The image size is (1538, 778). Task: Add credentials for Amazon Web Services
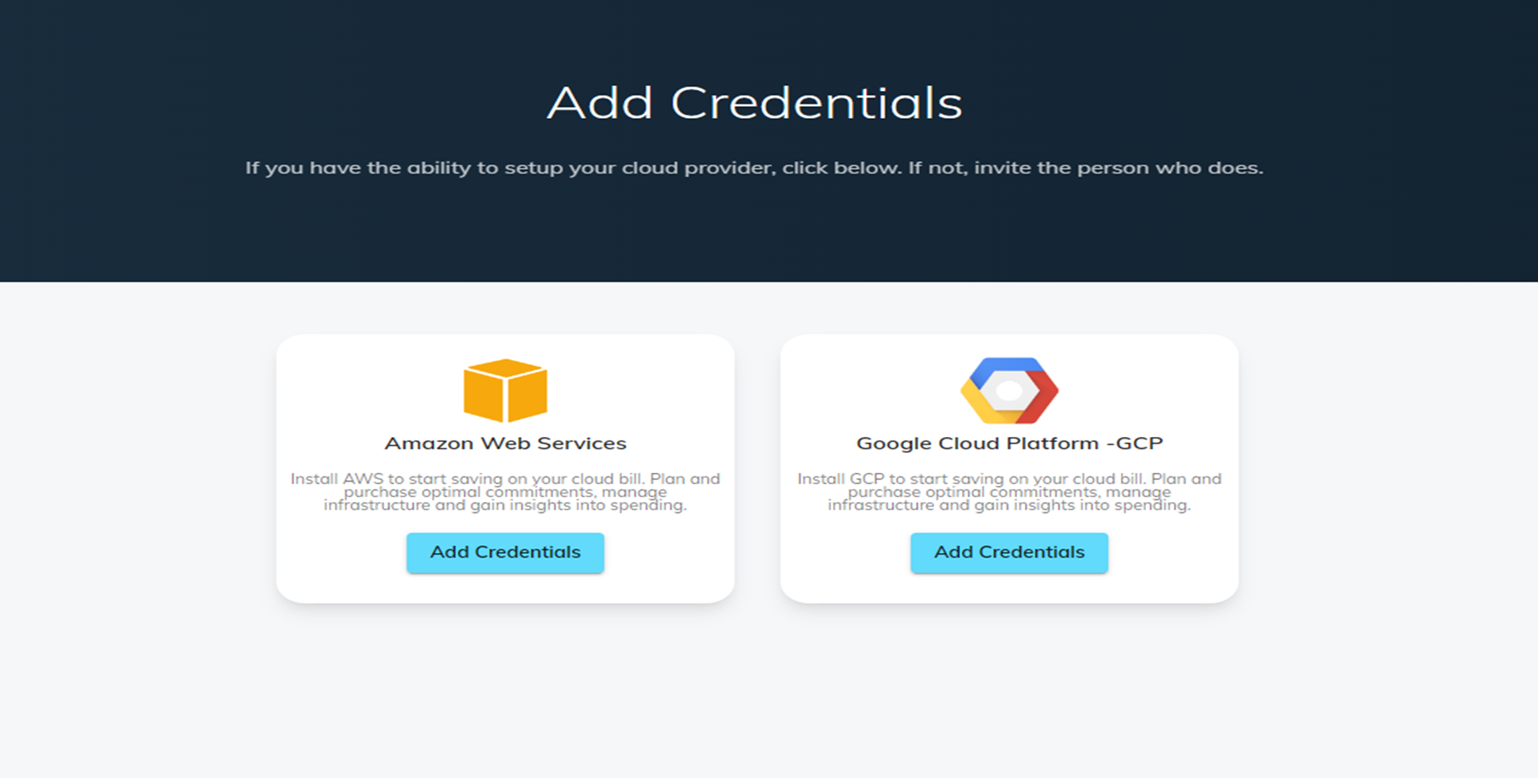(x=505, y=552)
